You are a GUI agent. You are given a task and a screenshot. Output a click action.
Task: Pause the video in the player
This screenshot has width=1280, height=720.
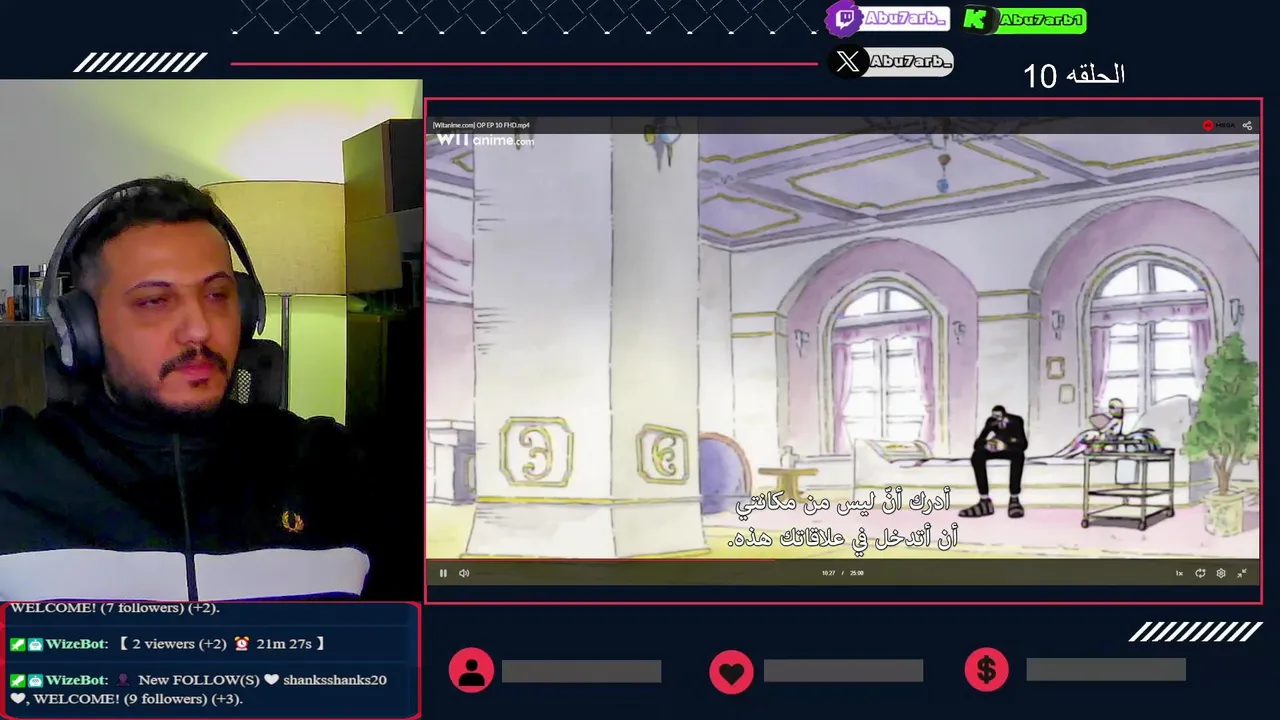coord(443,573)
